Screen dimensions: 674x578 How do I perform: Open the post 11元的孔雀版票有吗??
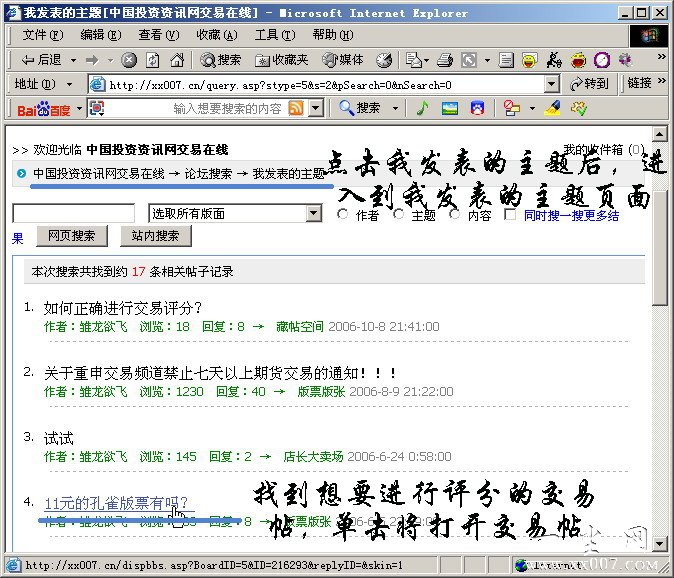pyautogui.click(x=115, y=503)
